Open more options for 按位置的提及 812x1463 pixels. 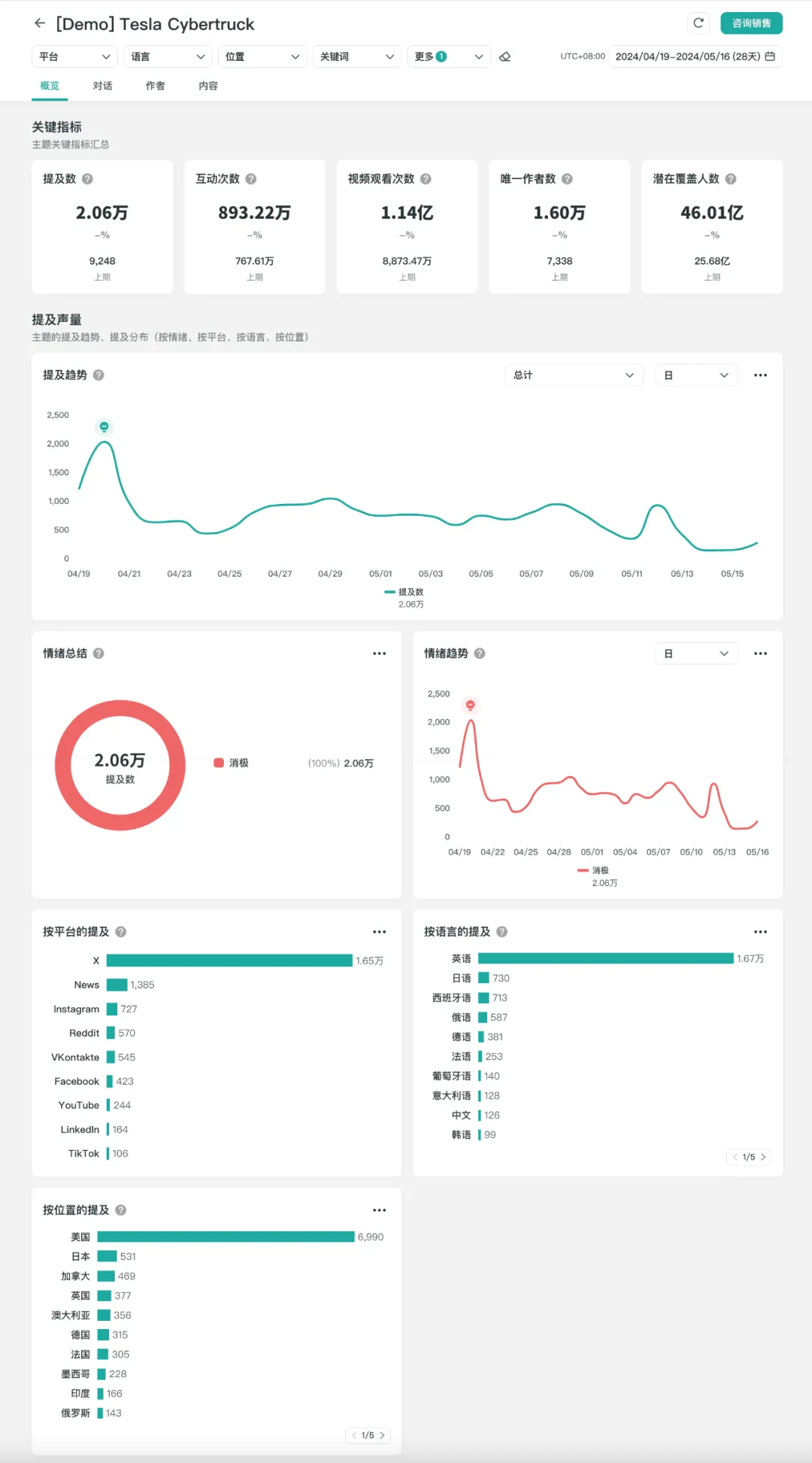point(380,1210)
